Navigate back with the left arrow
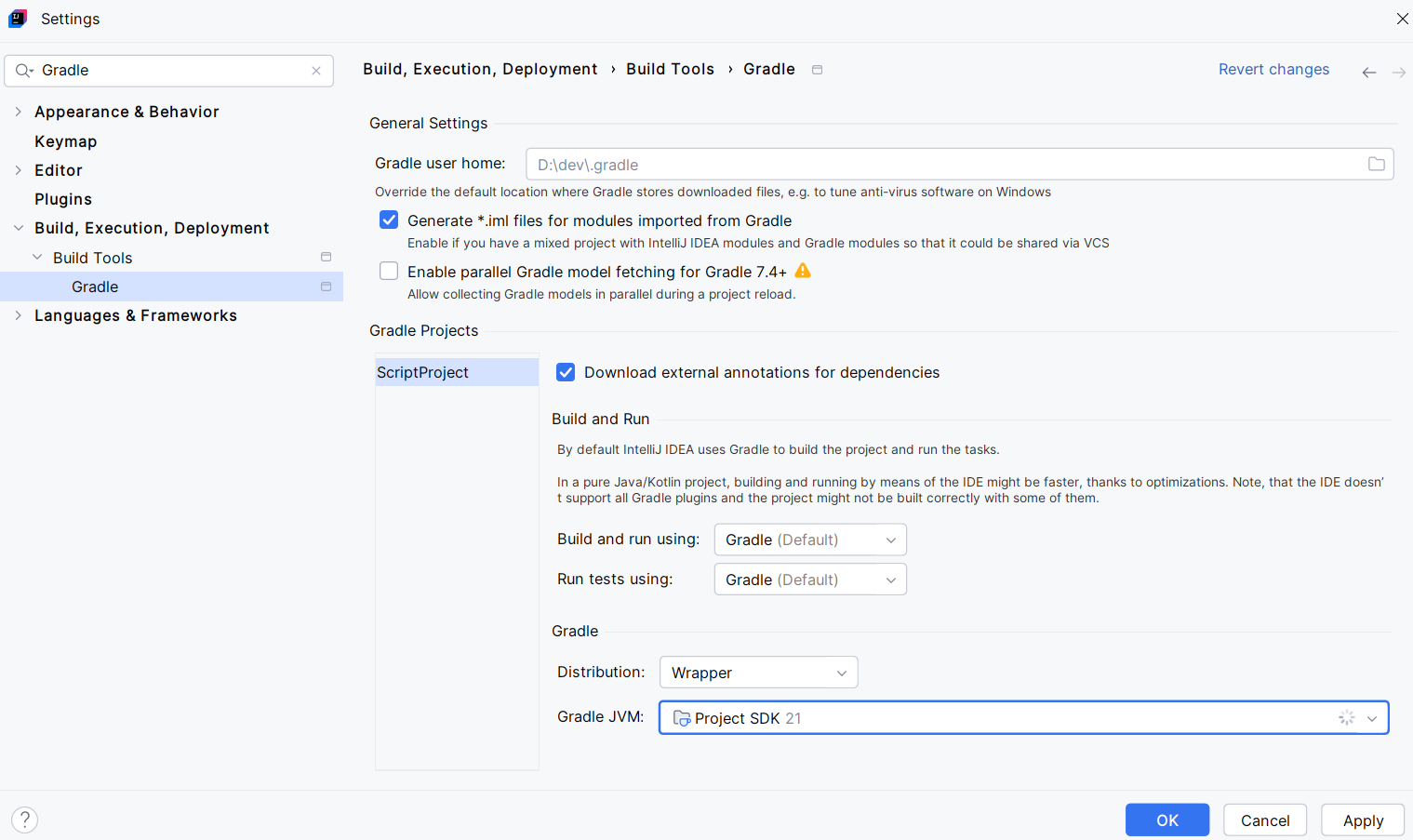Viewport: 1413px width, 840px height. pos(1368,72)
